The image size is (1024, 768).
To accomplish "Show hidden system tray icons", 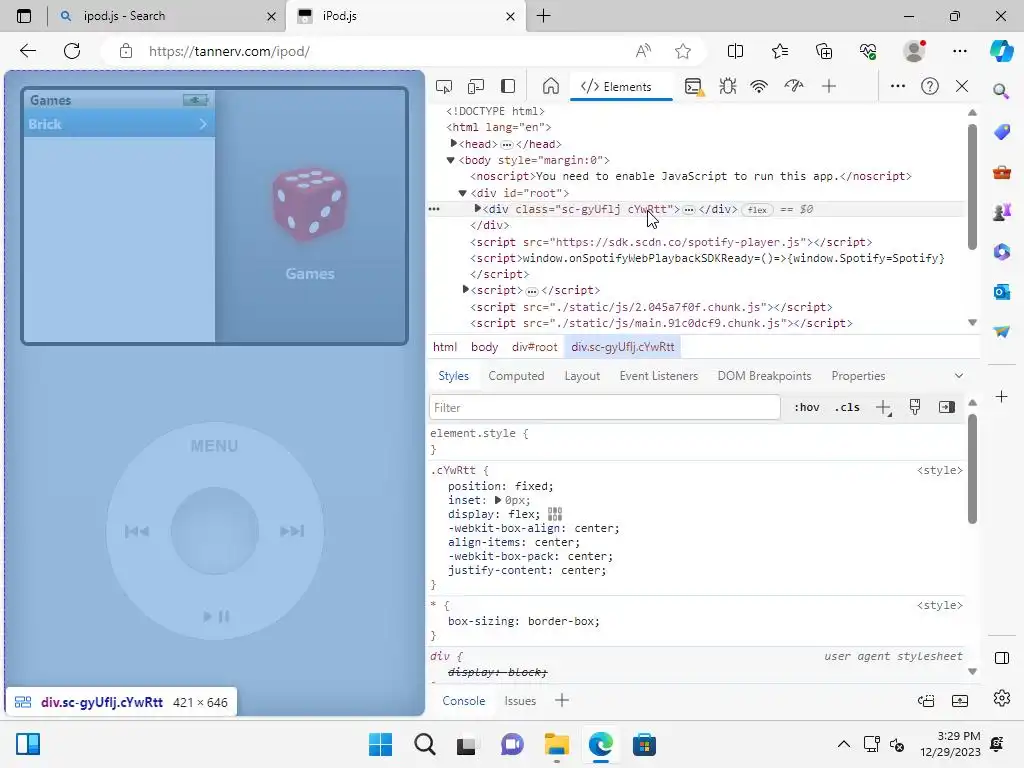I will pos(844,744).
